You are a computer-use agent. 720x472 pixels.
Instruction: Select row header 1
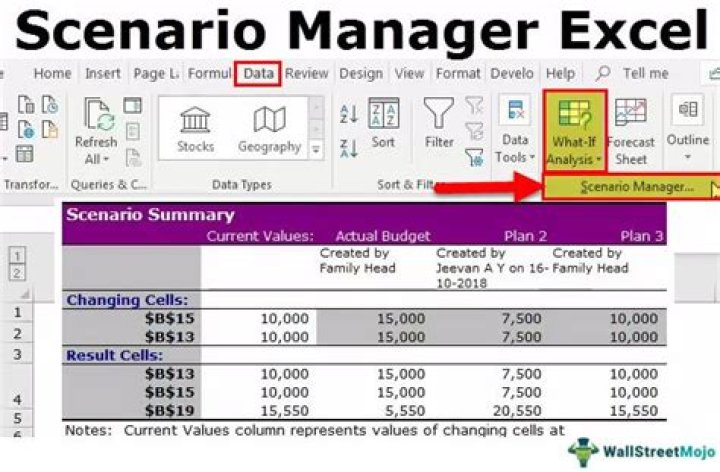pos(17,313)
